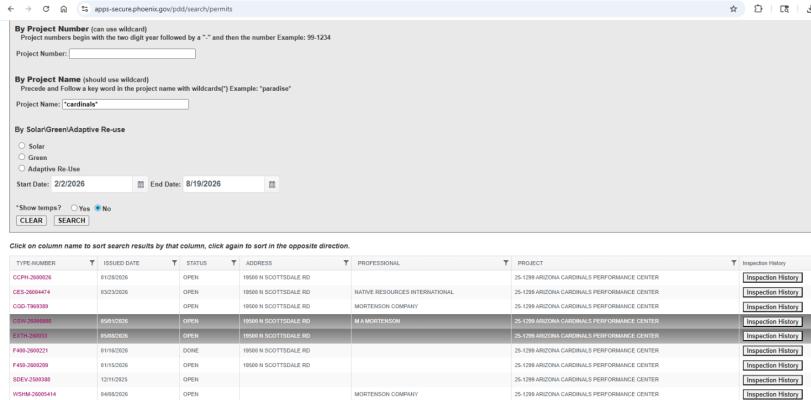Viewport: 811px width, 400px height.
Task: Open the Start Date calendar picker icon
Action: pyautogui.click(x=140, y=184)
